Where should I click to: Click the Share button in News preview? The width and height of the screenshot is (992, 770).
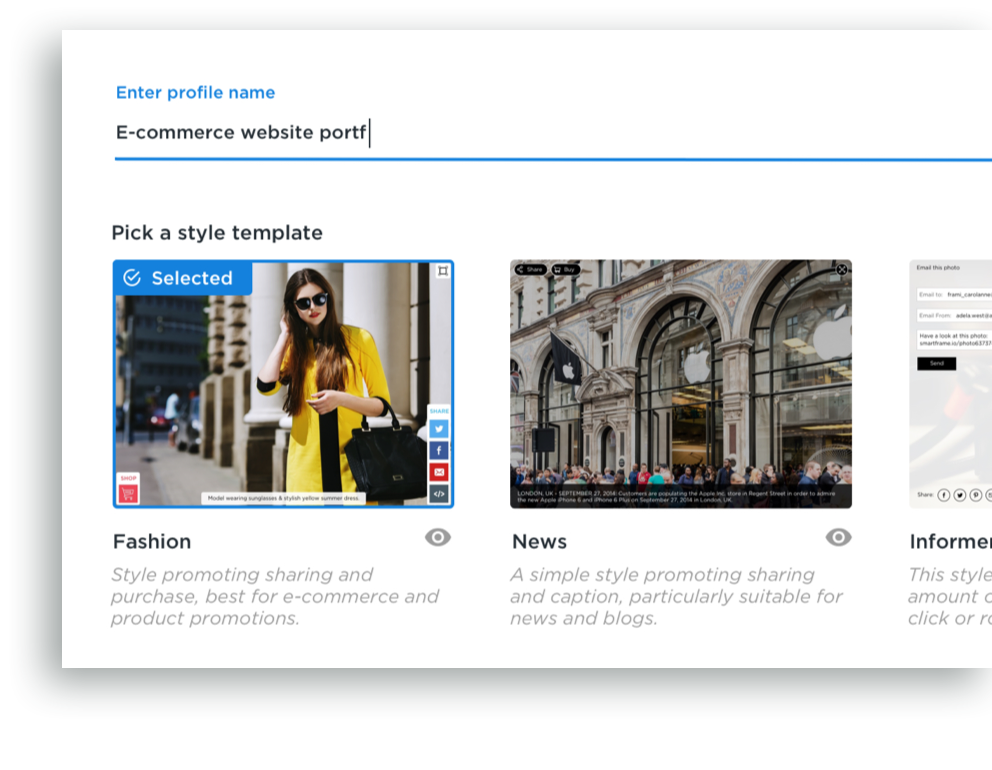[530, 270]
